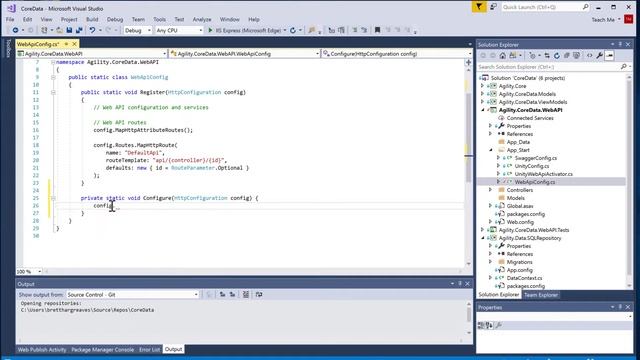Image resolution: width=640 pixels, height=360 pixels.
Task: Collapse the App_Start folder node
Action: tap(491, 150)
